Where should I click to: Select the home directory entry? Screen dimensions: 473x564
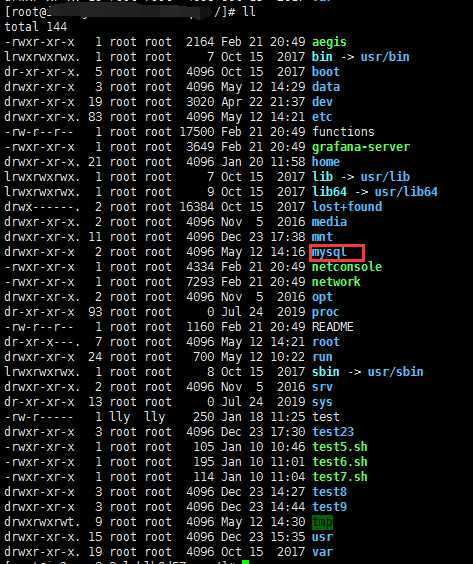(326, 162)
